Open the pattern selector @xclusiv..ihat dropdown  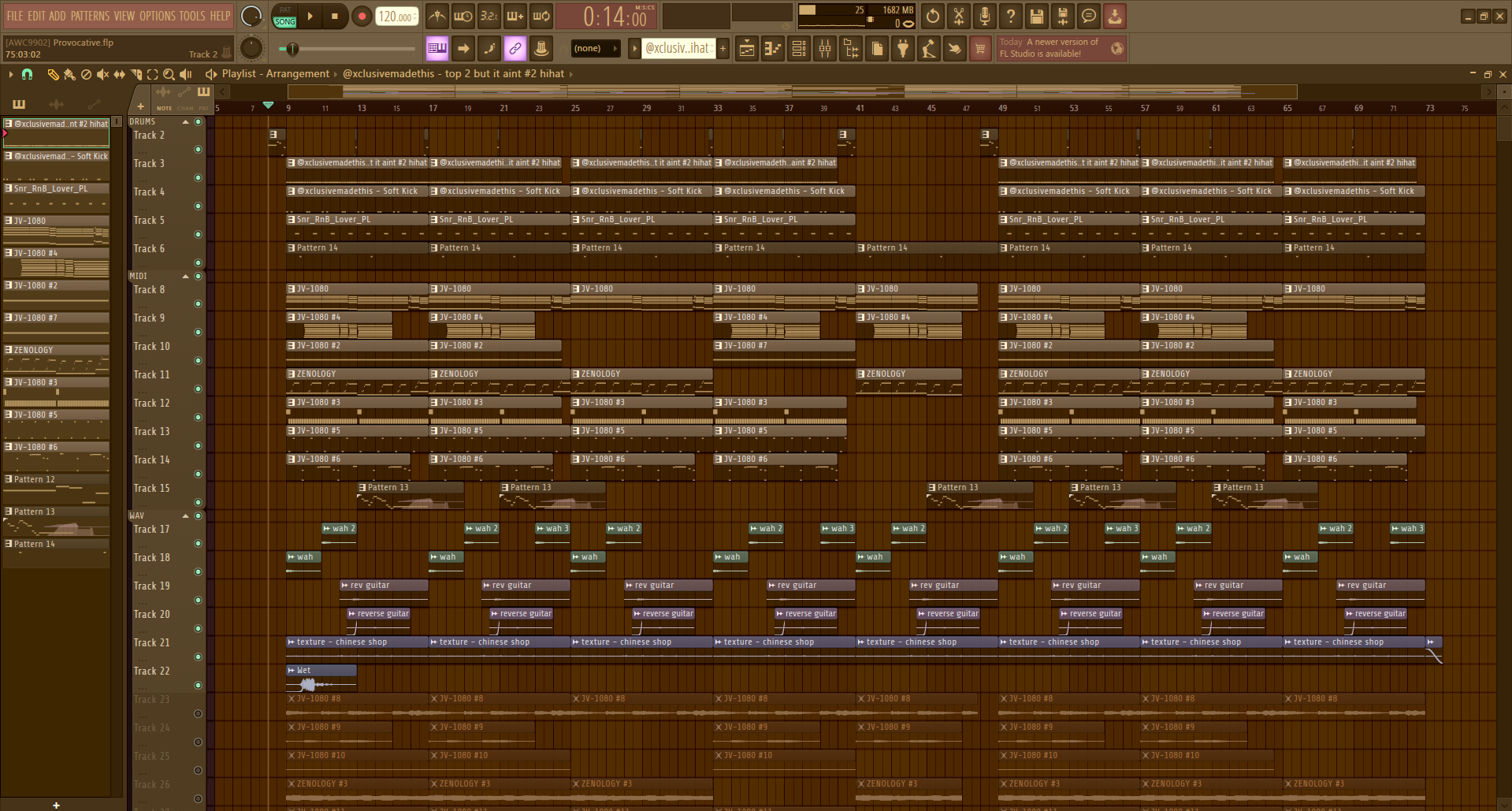678,48
